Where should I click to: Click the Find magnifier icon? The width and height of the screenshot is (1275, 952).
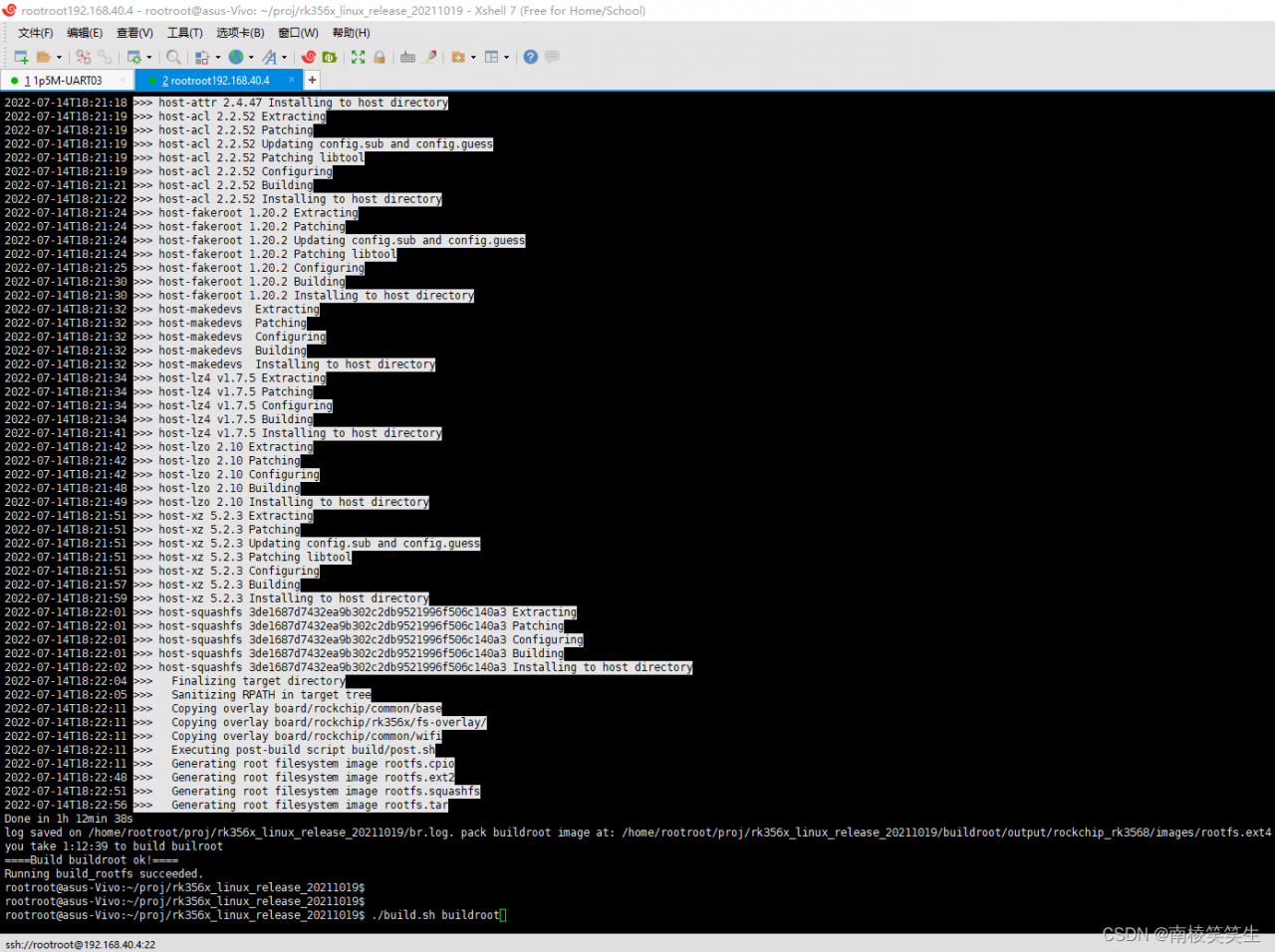tap(173, 57)
